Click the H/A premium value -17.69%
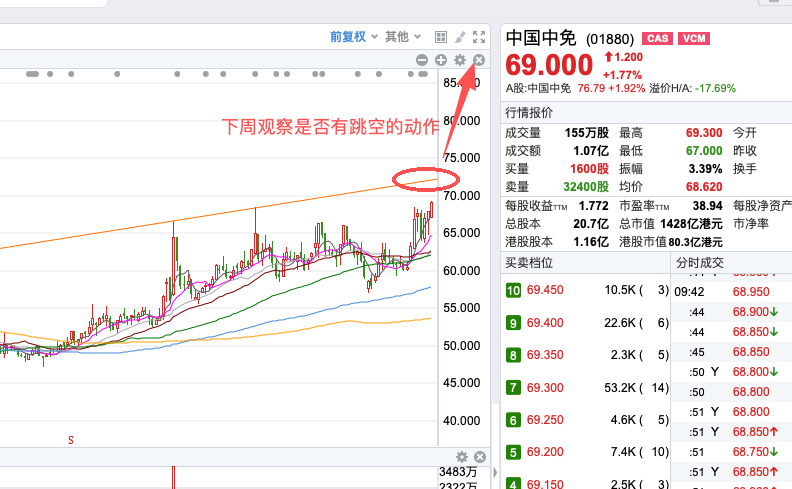The image size is (792, 489). (x=715, y=88)
